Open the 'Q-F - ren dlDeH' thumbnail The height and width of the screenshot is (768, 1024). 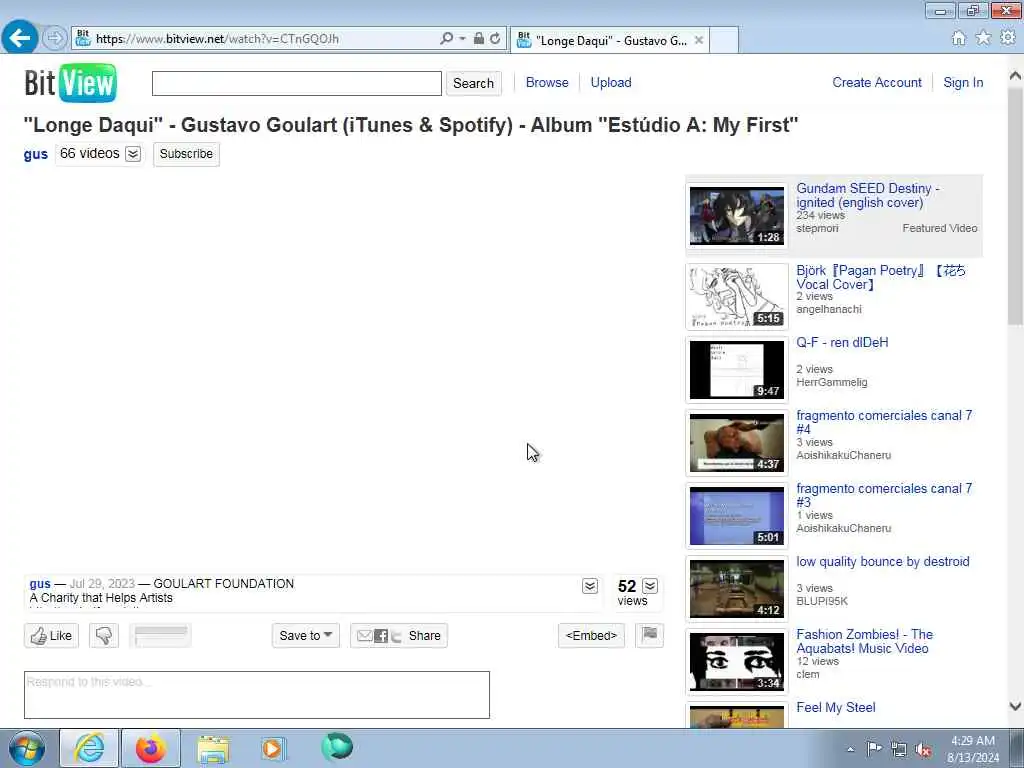pyautogui.click(x=737, y=370)
